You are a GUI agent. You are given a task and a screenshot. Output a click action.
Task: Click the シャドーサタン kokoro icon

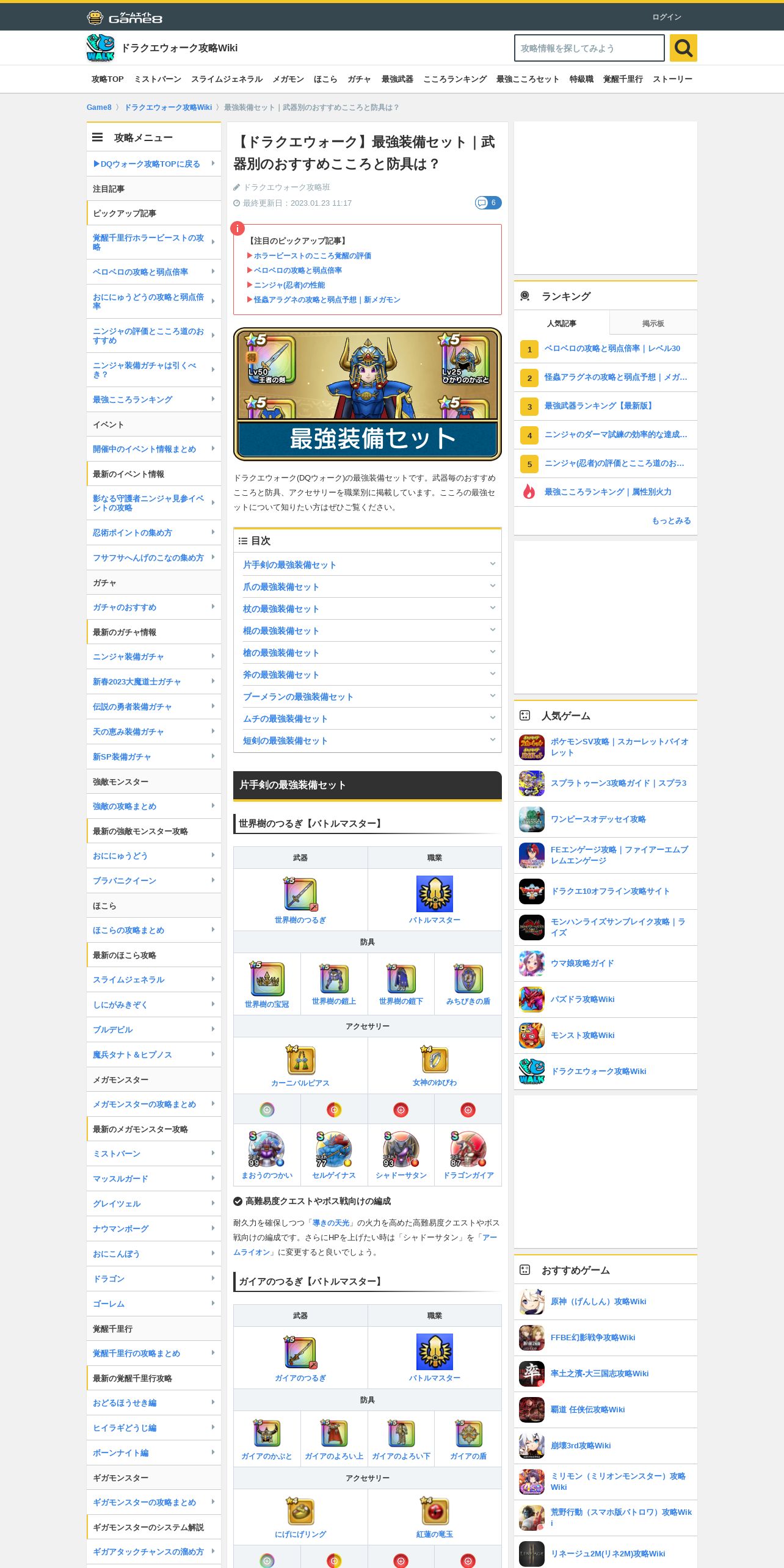point(401,1149)
